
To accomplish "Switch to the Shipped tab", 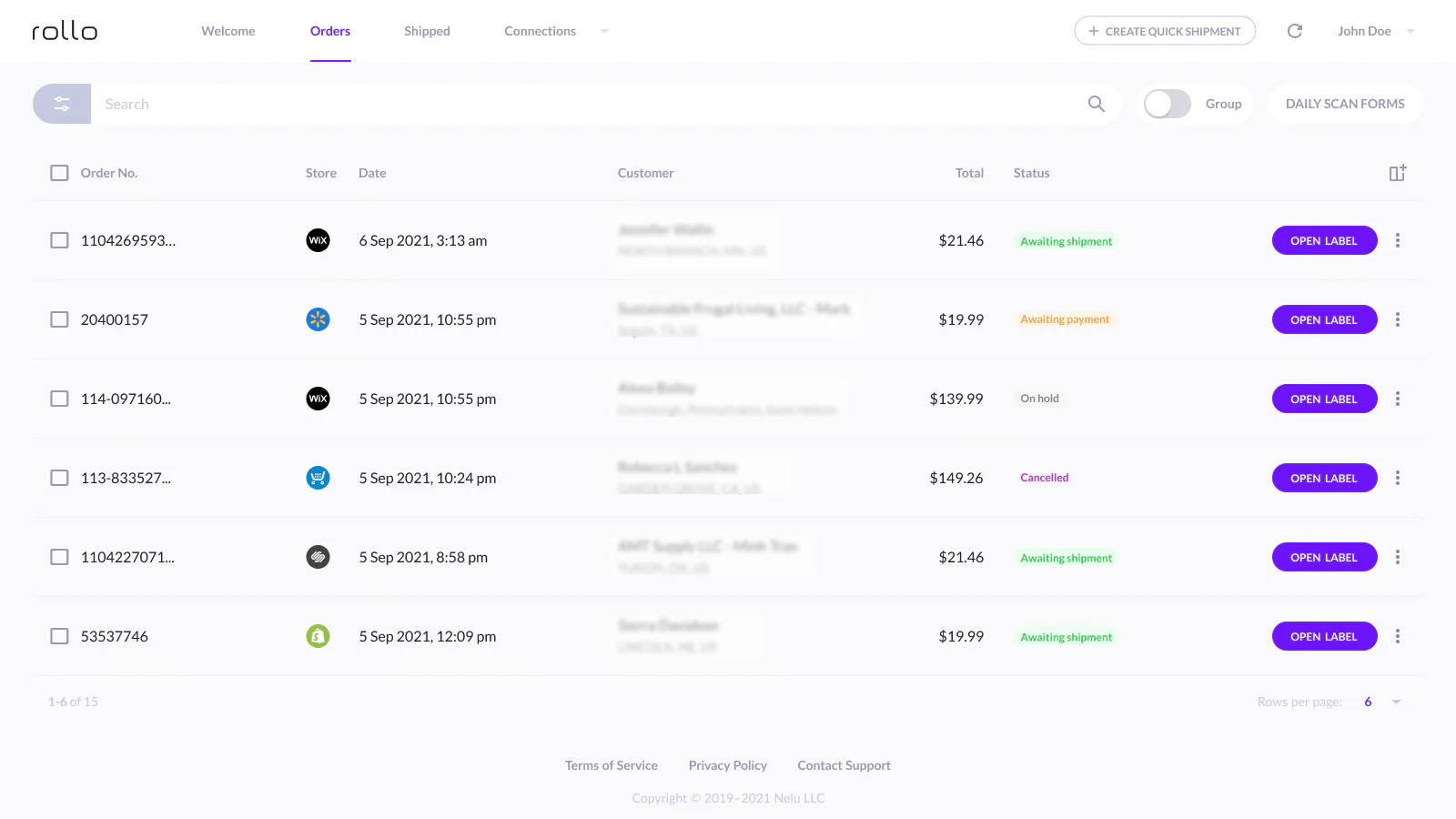I will coord(427,30).
